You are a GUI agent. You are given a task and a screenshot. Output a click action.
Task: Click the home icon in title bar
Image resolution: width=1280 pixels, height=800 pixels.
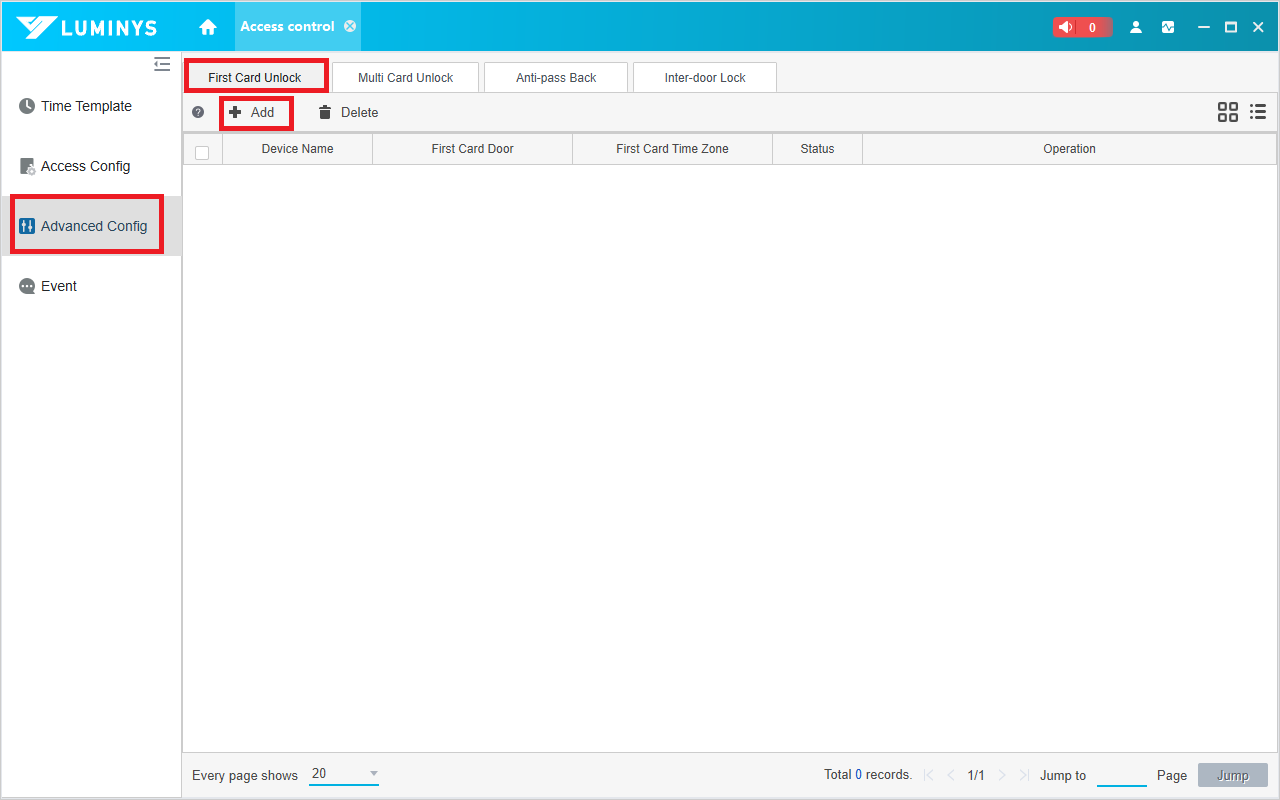(208, 27)
